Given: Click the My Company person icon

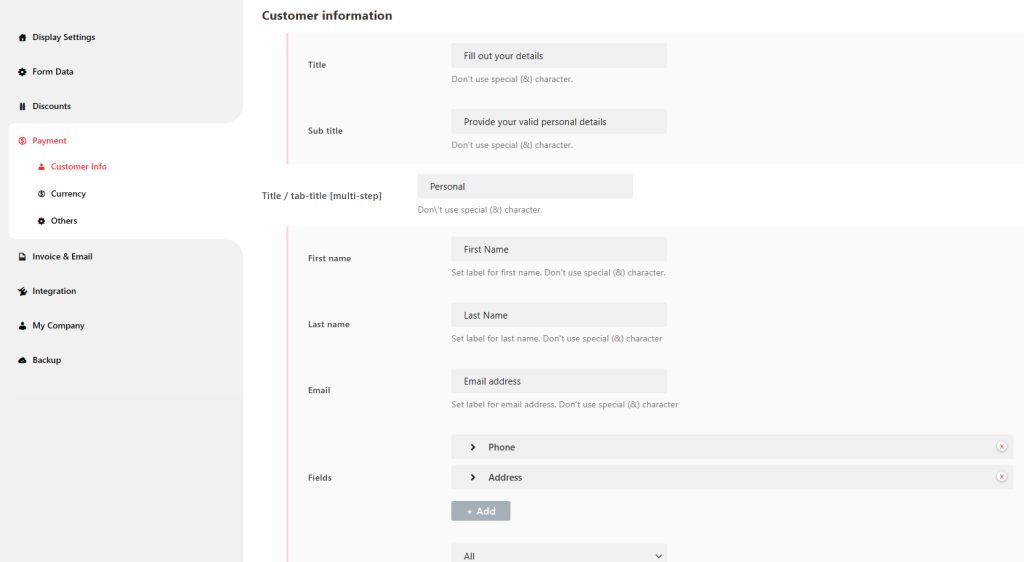Looking at the screenshot, I should click(x=22, y=326).
